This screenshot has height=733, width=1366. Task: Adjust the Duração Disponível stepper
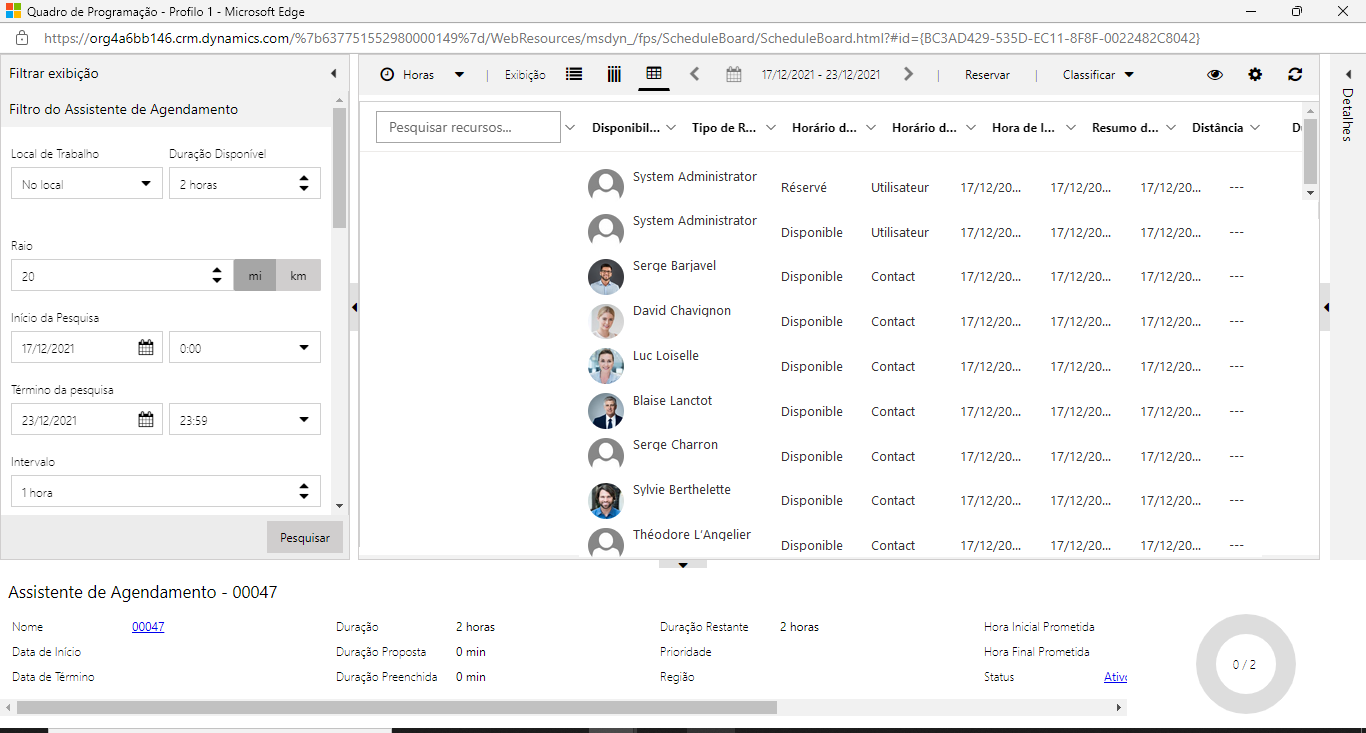click(x=304, y=184)
